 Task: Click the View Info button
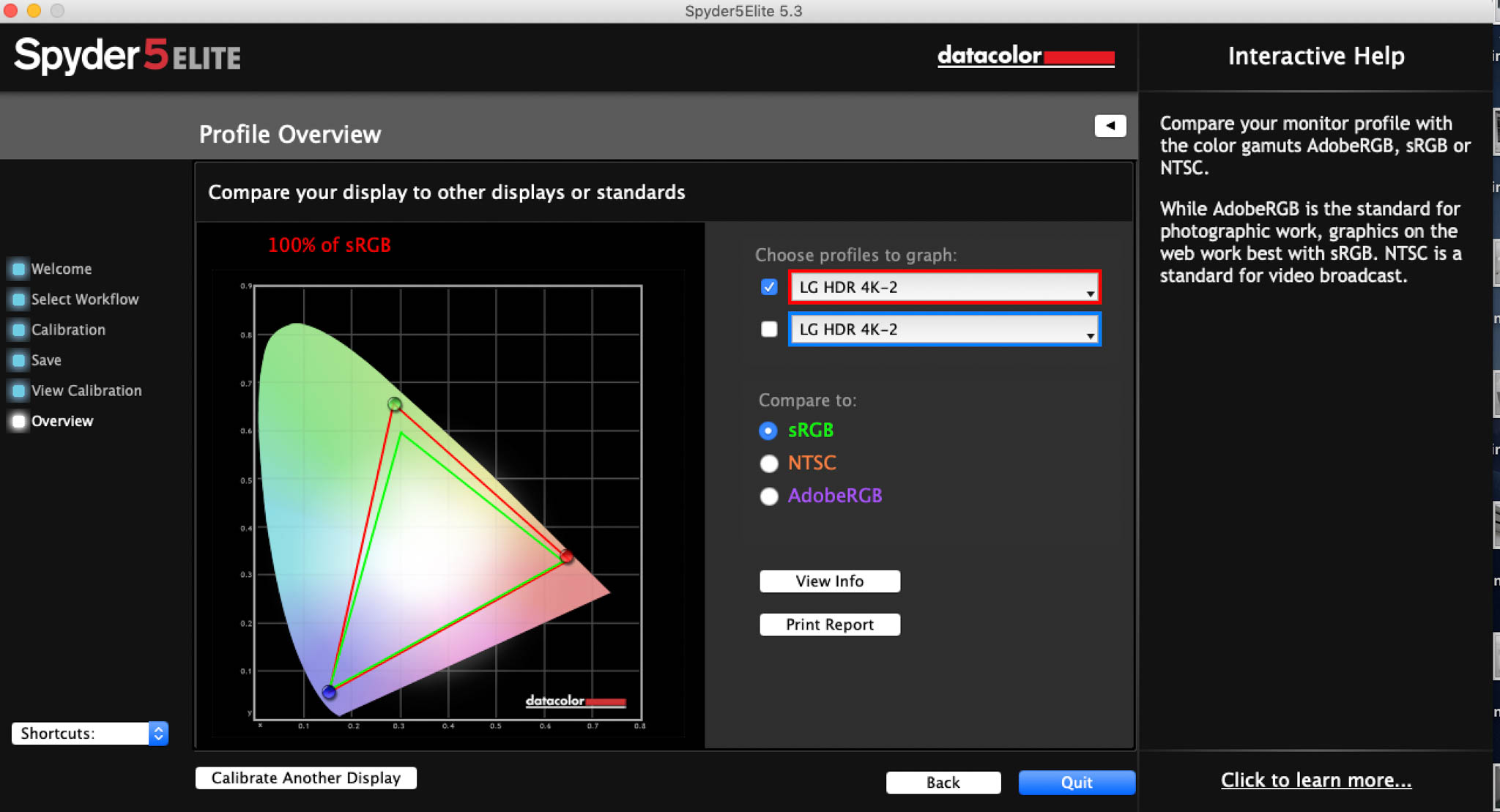click(828, 583)
